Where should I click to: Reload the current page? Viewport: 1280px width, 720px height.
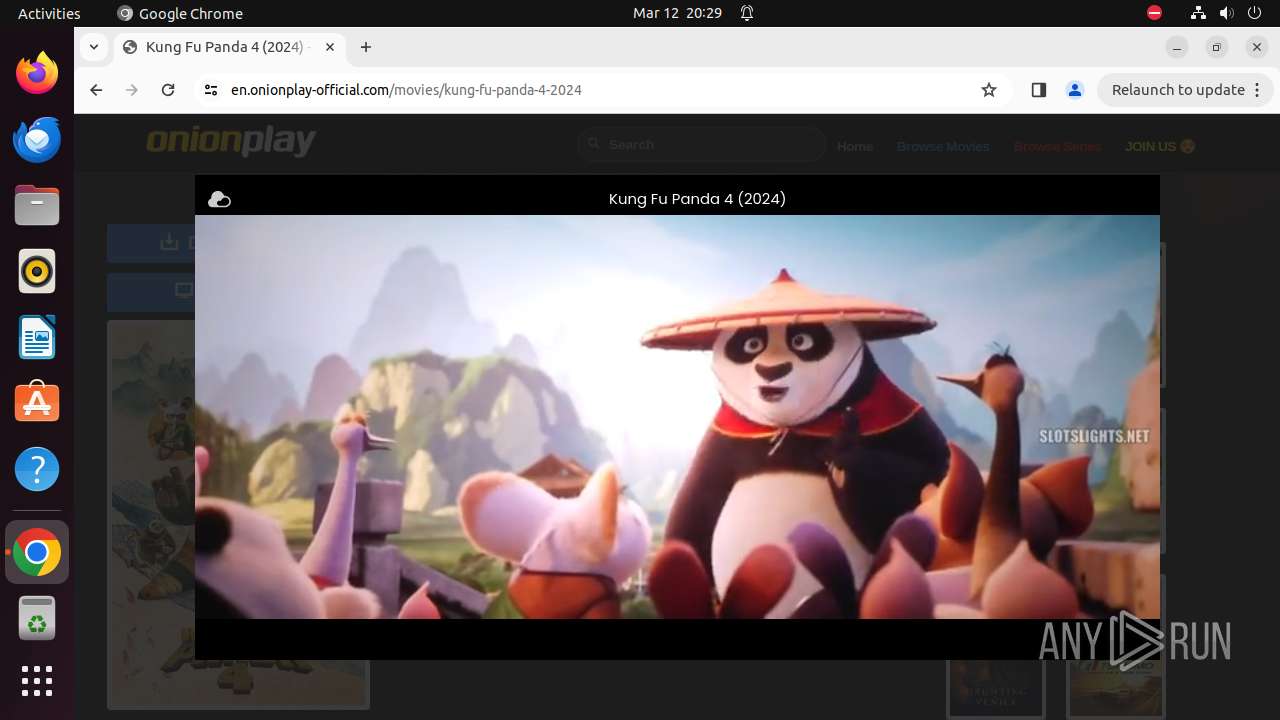click(x=168, y=90)
